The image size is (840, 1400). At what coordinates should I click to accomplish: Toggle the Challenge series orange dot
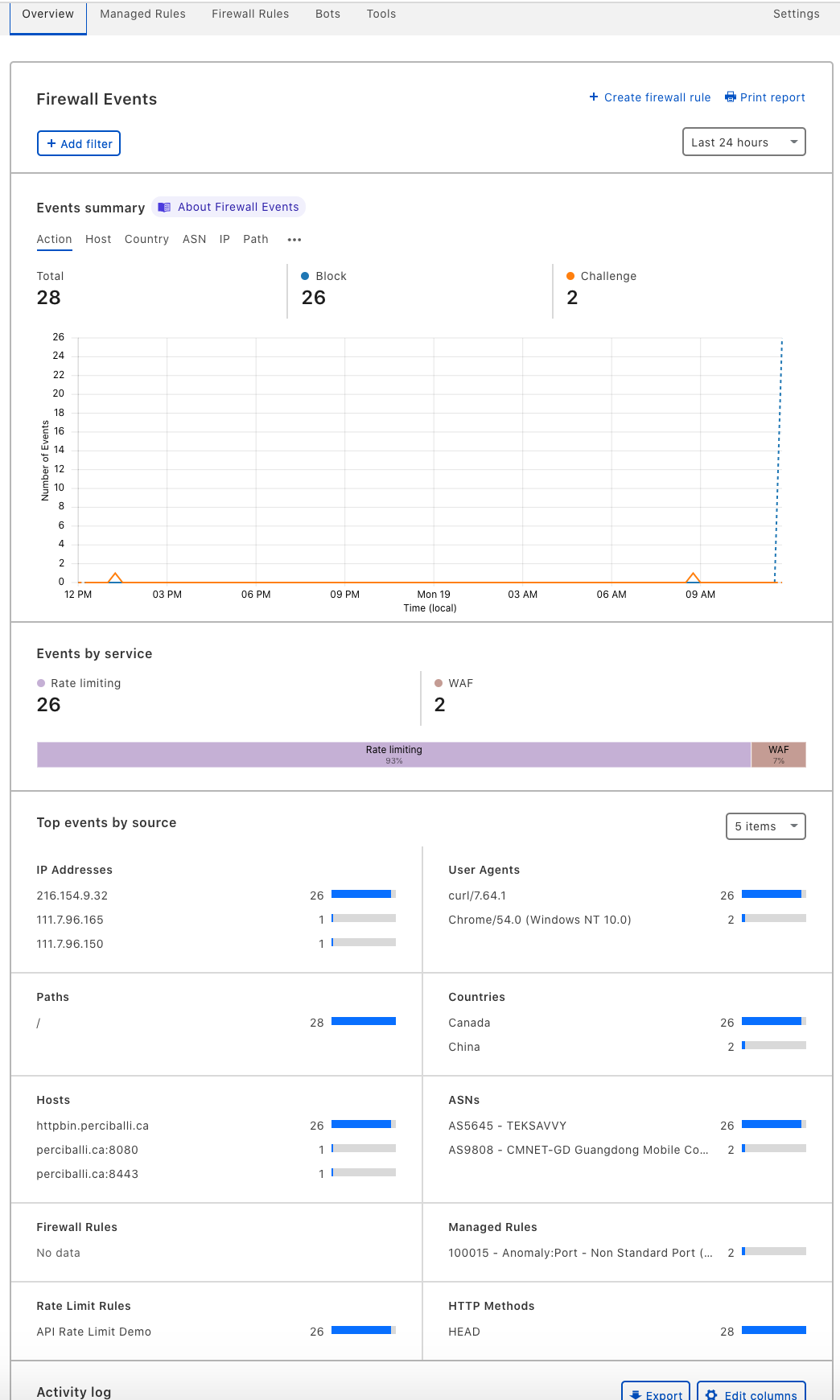(570, 276)
